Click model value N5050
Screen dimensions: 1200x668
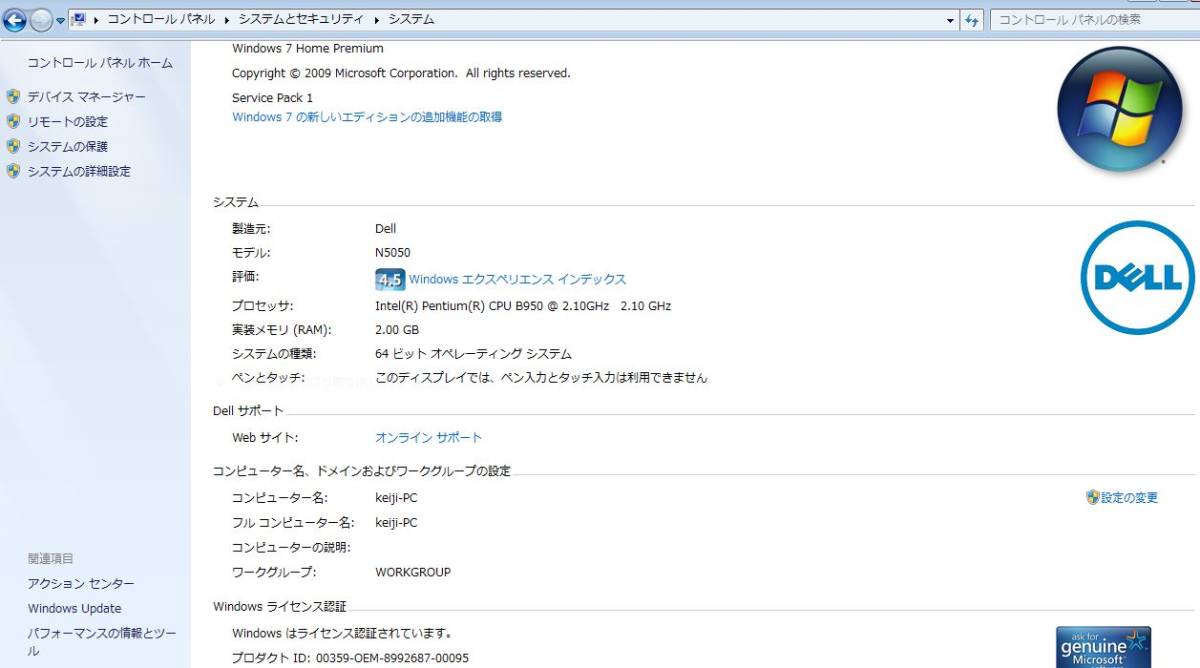tap(392, 253)
